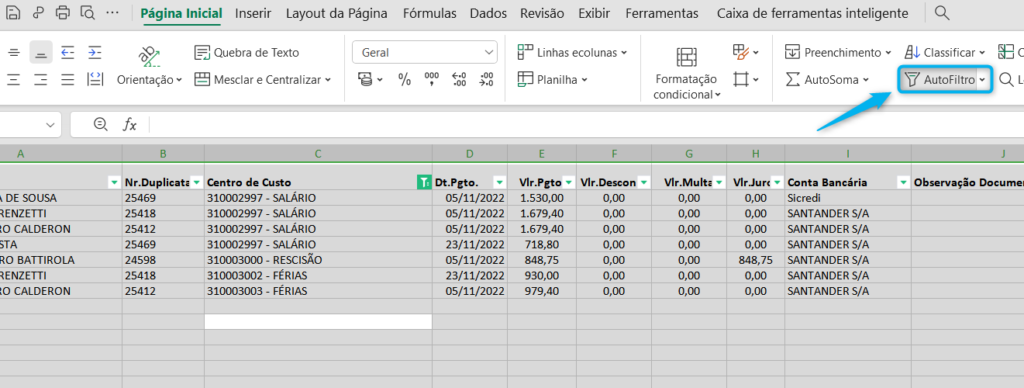Click the print preview icon
Screen dimensions: 1024x388
[x=88, y=12]
